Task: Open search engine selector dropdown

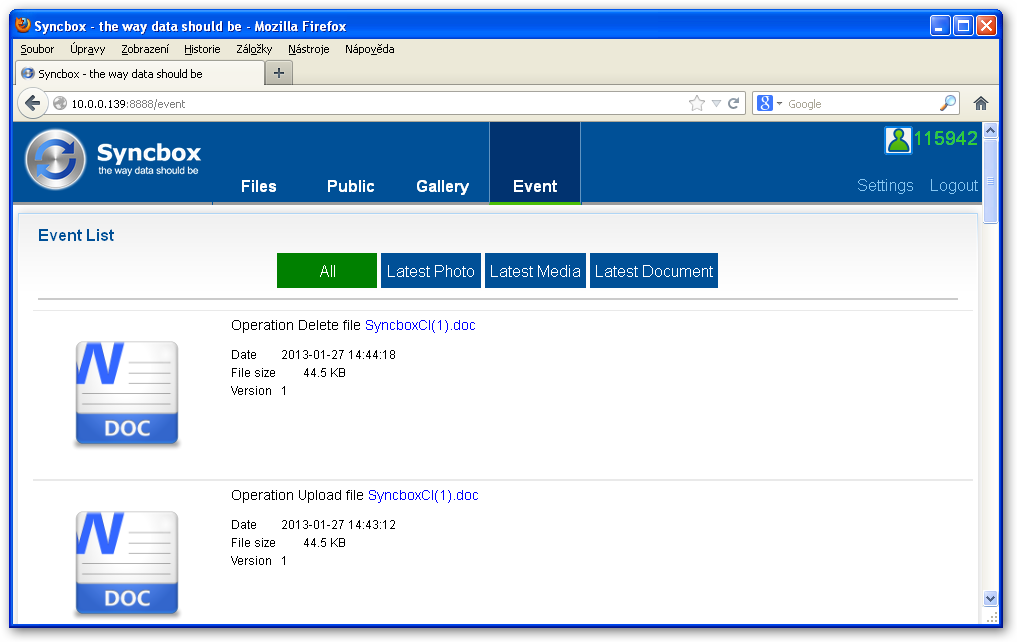Action: tap(780, 104)
